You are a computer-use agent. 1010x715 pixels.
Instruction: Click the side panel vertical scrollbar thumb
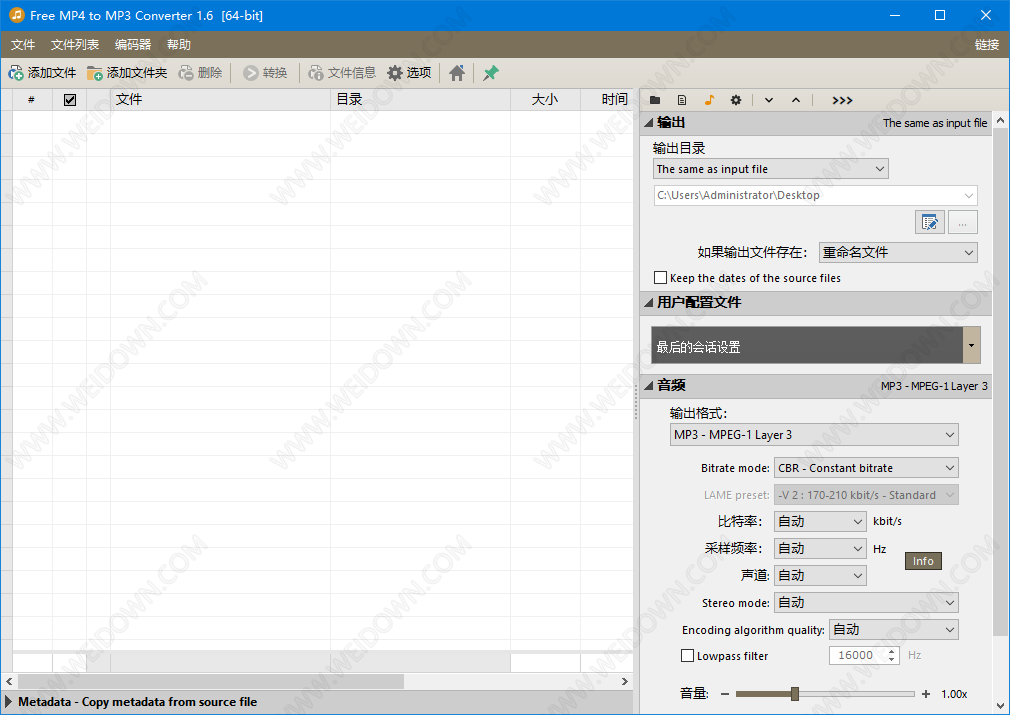[x=1000, y=380]
